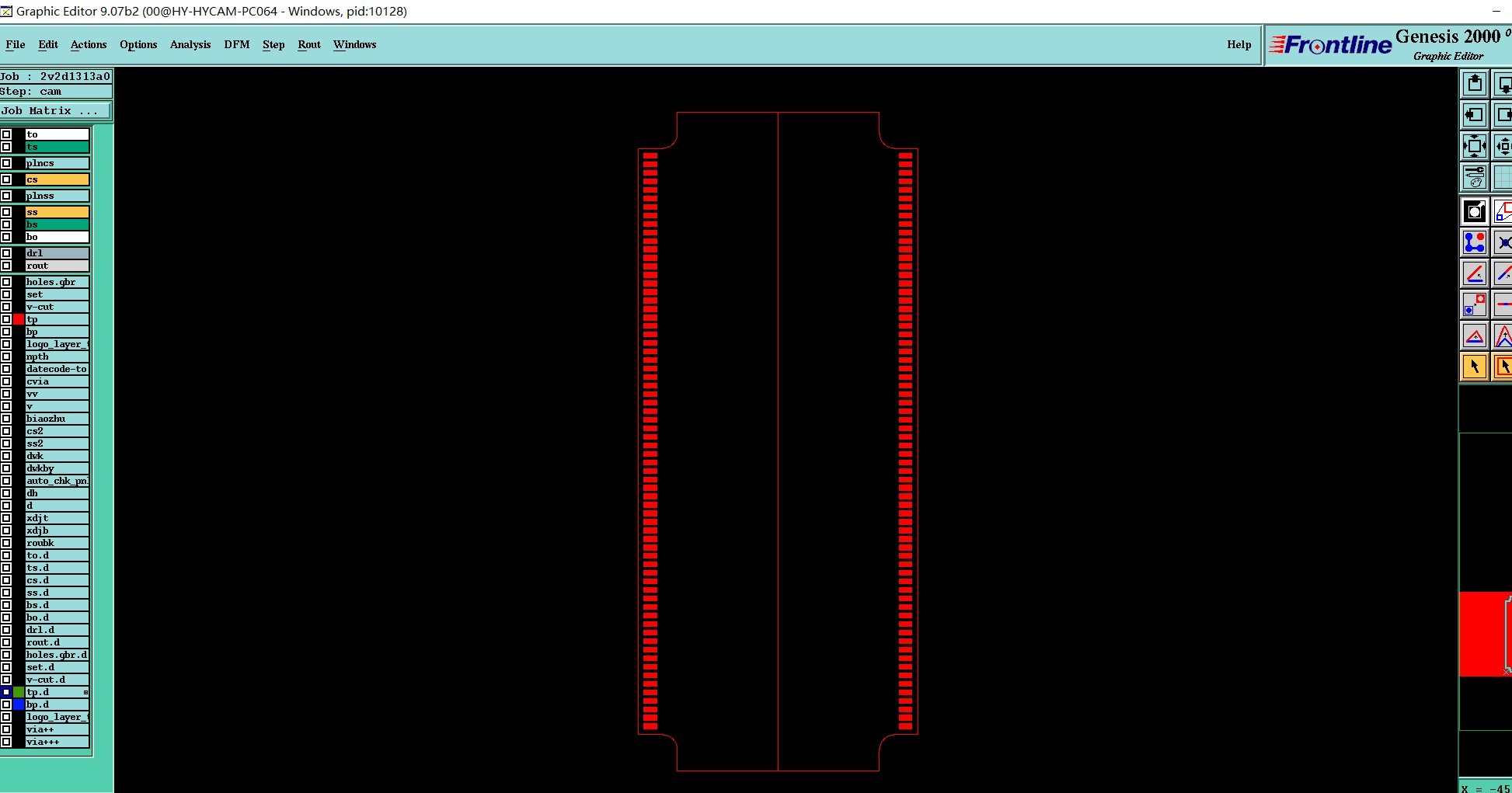Click the 'Job : 2v2d1313a0' label
This screenshot has width=1512, height=793.
pos(56,76)
